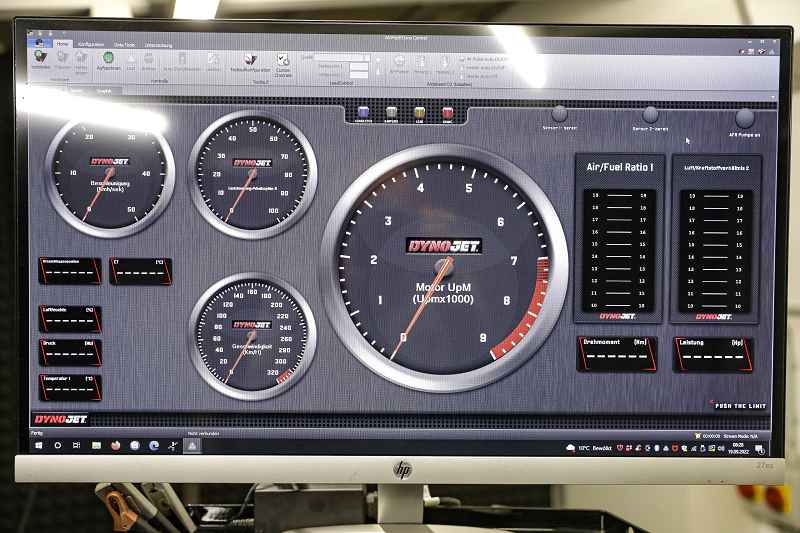Collapse the ribbon using the small arrow at right
Image resolution: width=800 pixels, height=533 pixels.
772,96
